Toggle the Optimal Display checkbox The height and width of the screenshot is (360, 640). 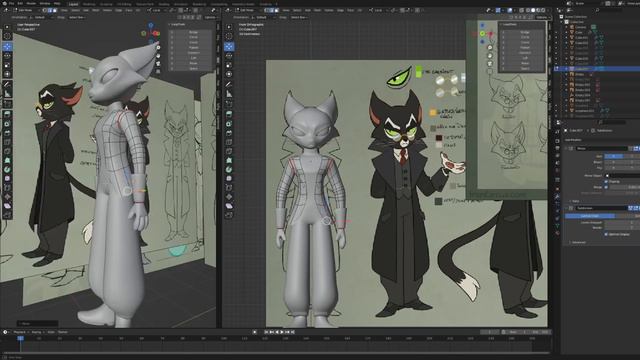[607, 234]
